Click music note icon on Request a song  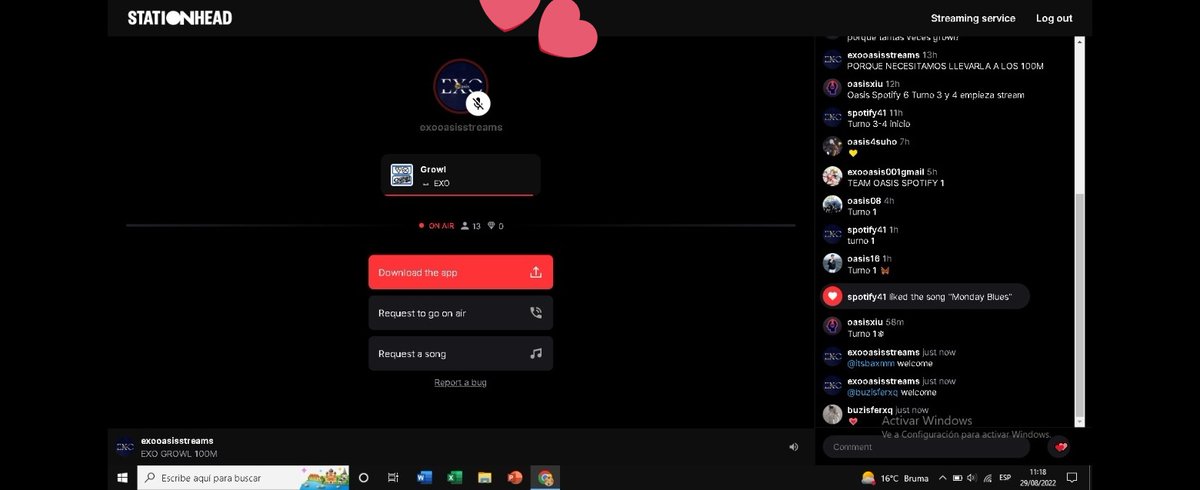tap(536, 354)
